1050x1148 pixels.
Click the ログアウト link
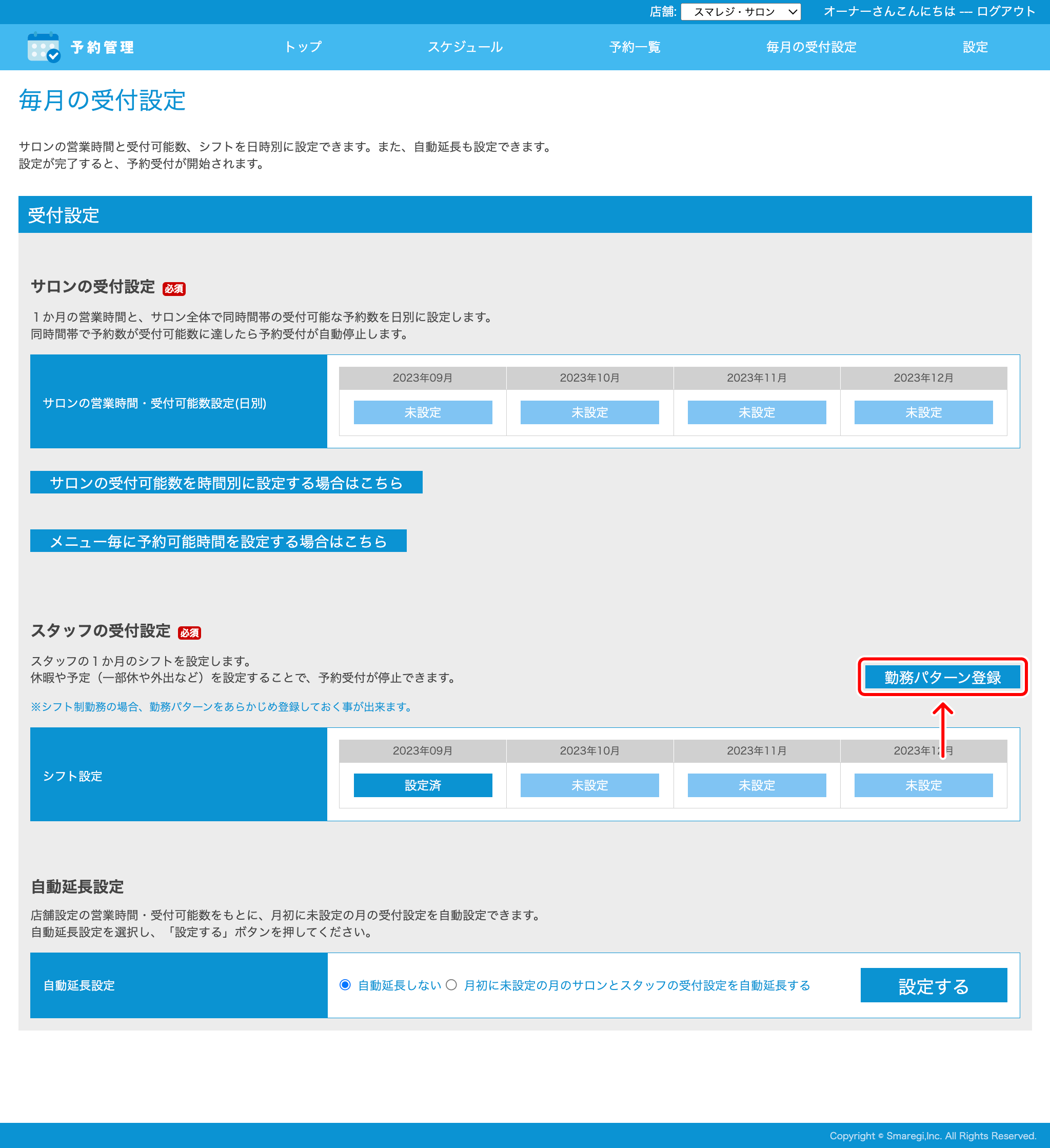1005,11
